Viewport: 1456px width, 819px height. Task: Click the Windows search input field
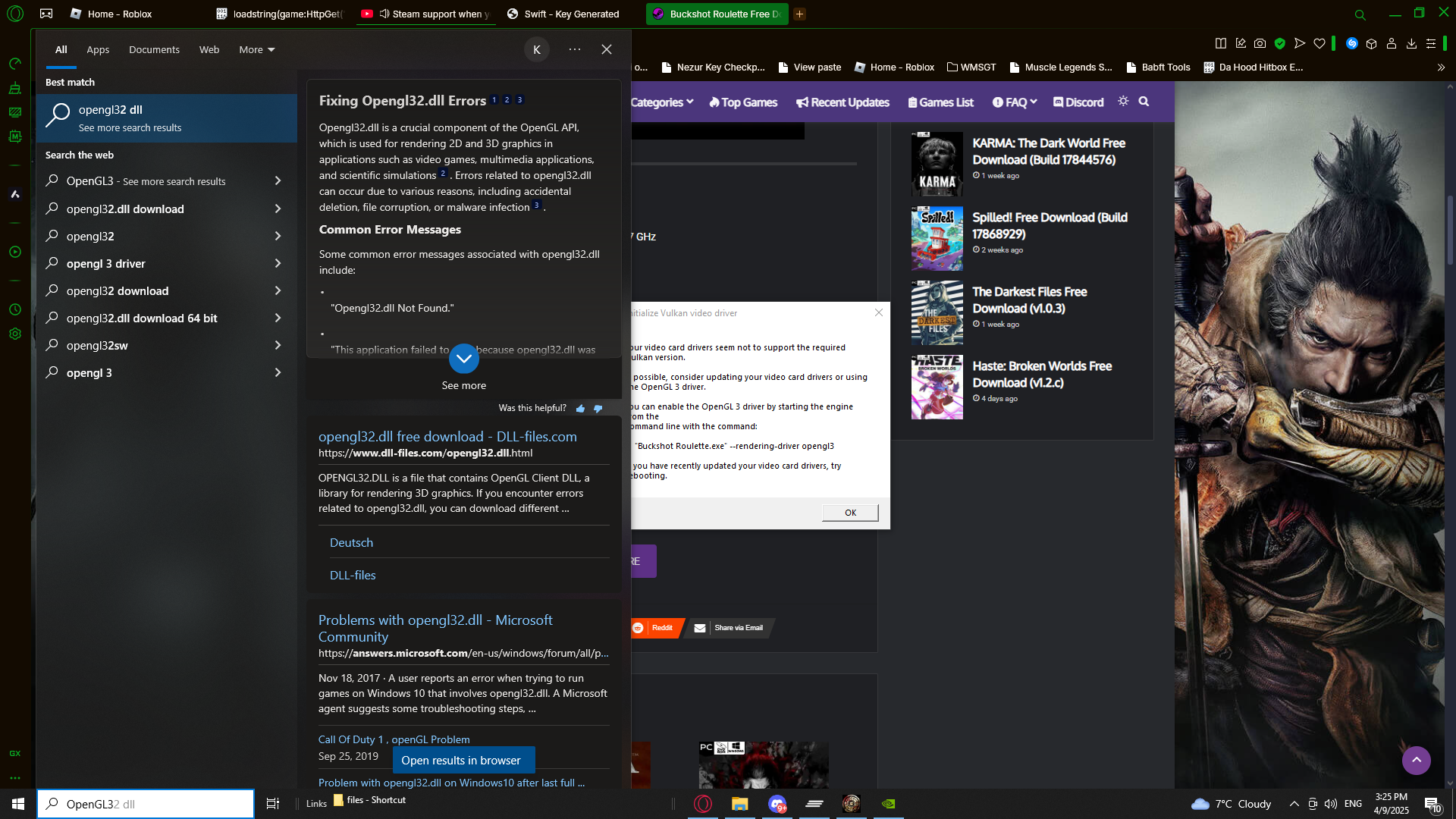pos(146,804)
